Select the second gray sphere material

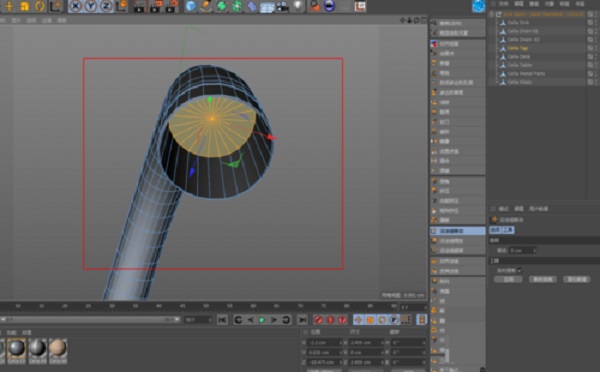pos(38,351)
